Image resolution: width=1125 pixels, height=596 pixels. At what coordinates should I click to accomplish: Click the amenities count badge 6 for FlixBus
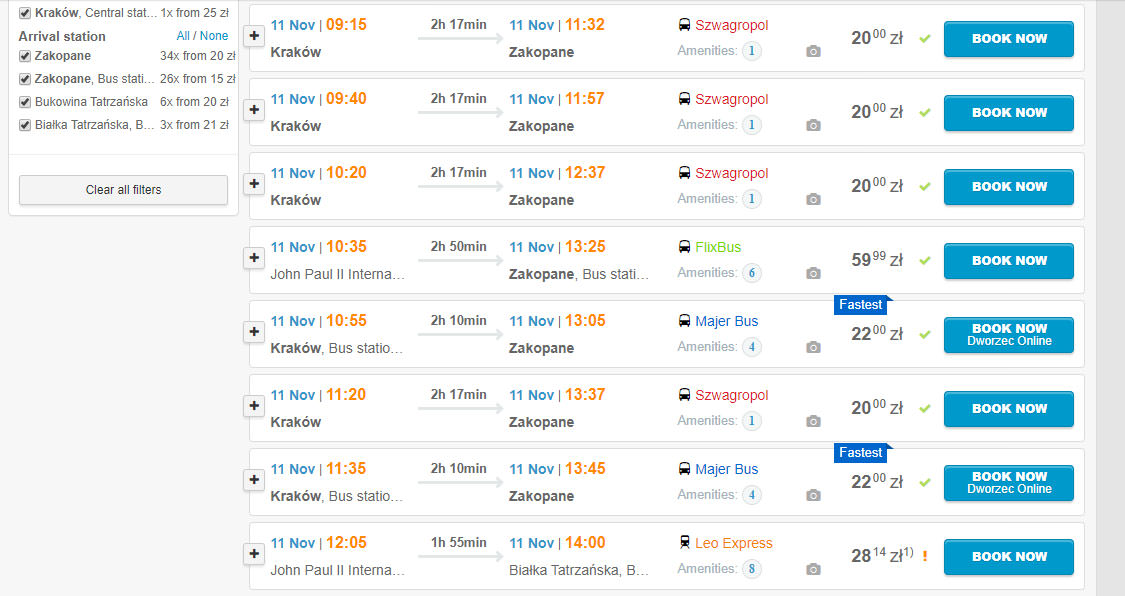click(x=751, y=273)
